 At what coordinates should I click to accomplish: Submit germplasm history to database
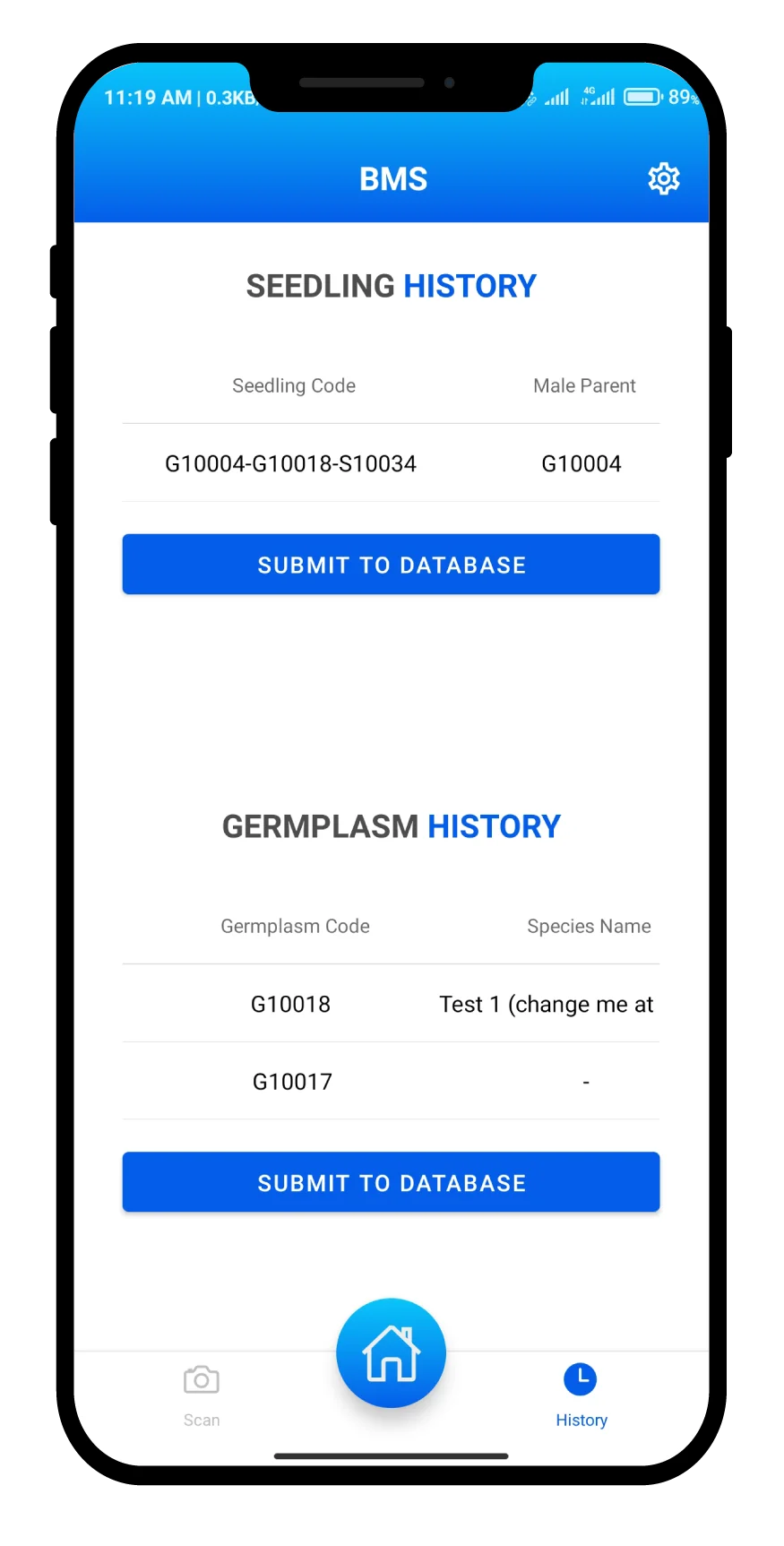click(x=391, y=1182)
